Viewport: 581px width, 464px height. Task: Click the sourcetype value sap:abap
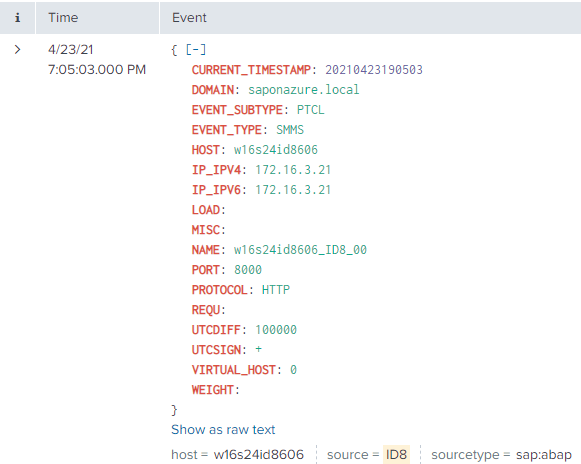pos(544,455)
